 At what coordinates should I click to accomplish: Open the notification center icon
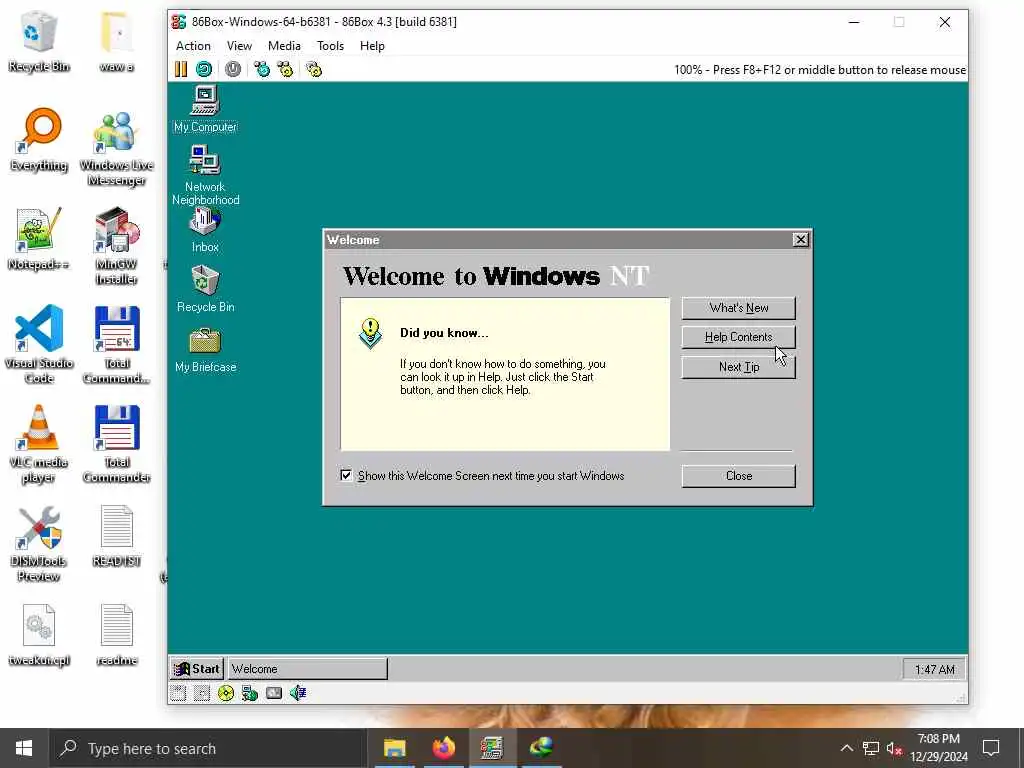(x=991, y=748)
